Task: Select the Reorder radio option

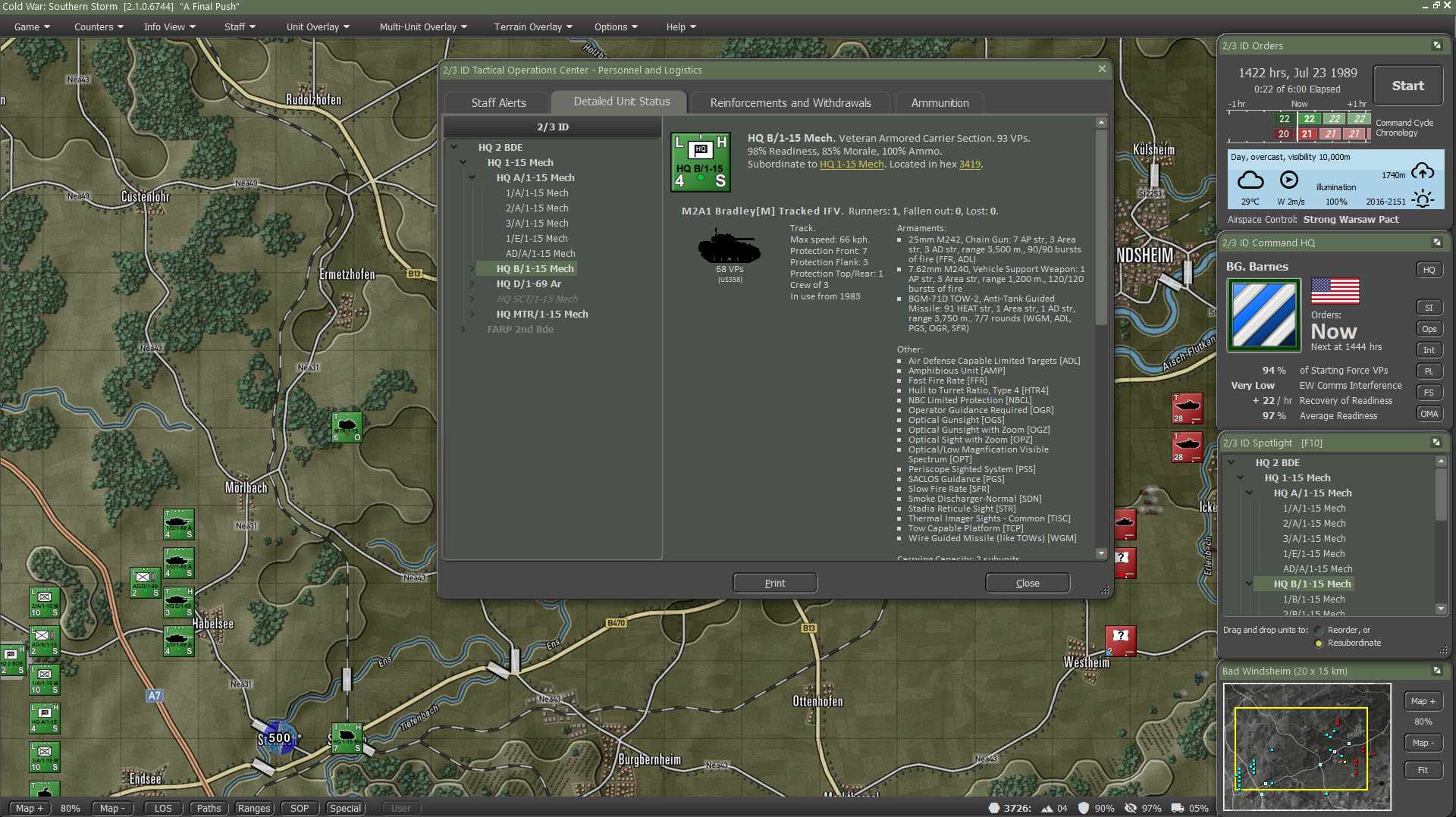Action: 1319,631
